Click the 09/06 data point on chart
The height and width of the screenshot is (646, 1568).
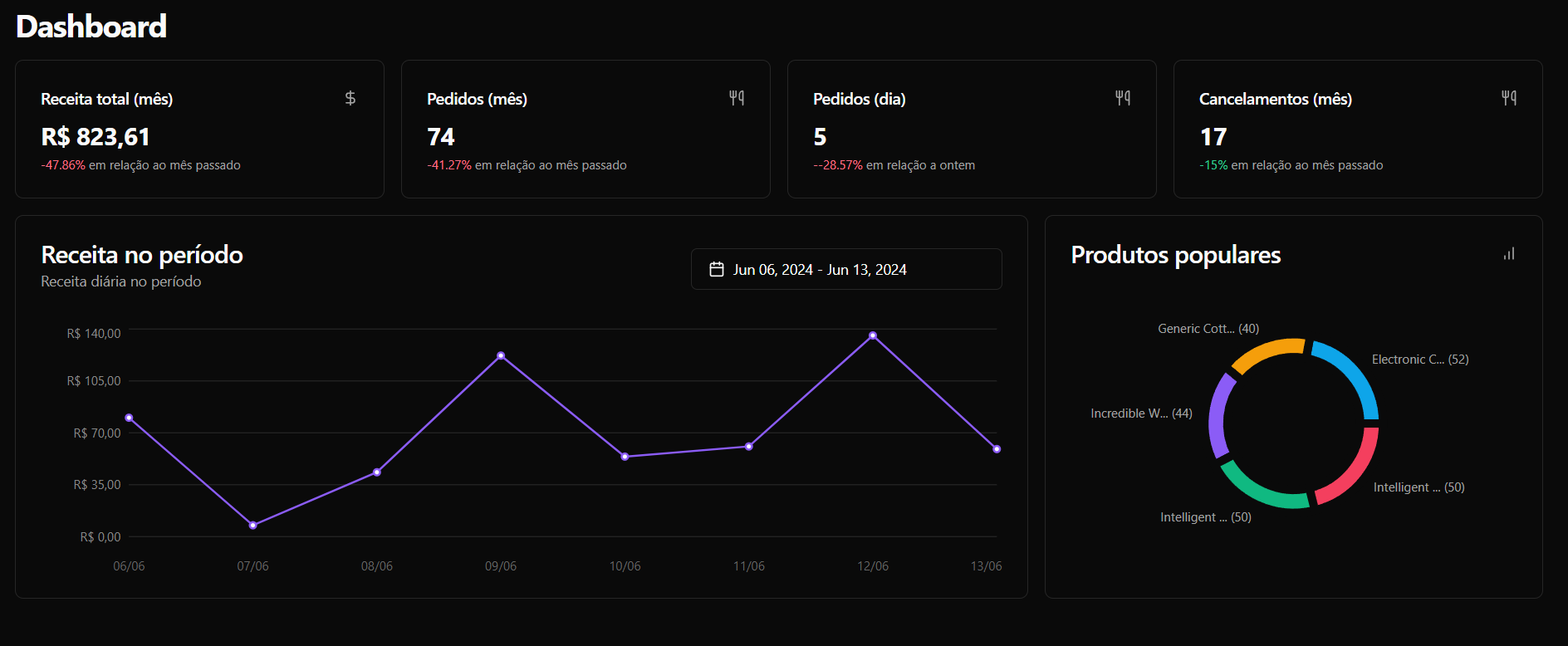point(501,355)
